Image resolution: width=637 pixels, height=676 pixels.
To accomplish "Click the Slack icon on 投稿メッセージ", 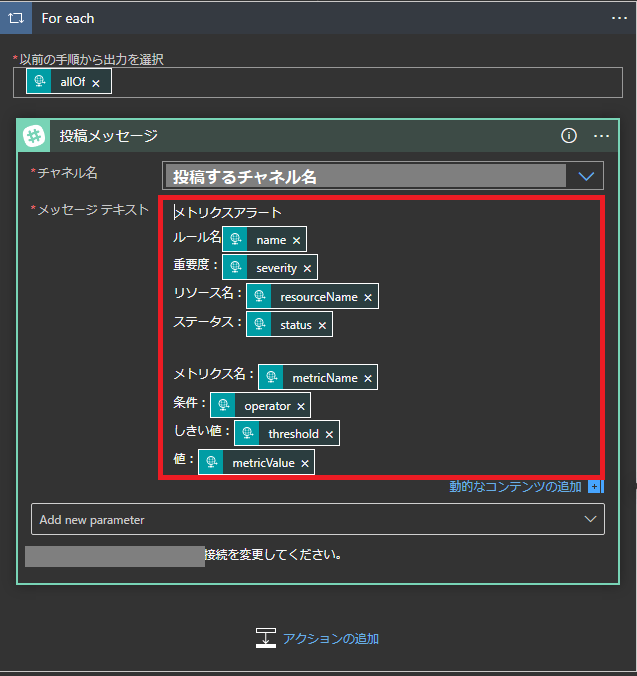I will click(x=34, y=136).
